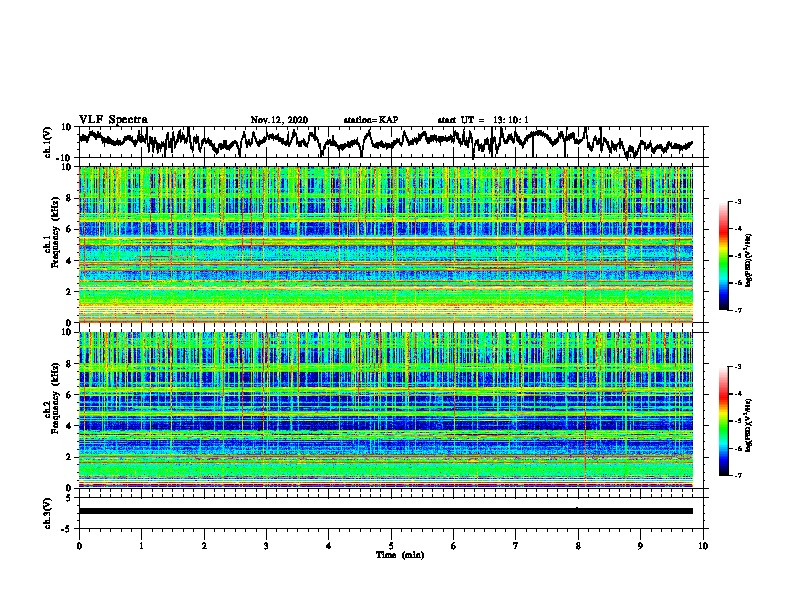Image resolution: width=792 pixels, height=612 pixels.
Task: Click the time axis tick label '10'
Action: (703, 546)
